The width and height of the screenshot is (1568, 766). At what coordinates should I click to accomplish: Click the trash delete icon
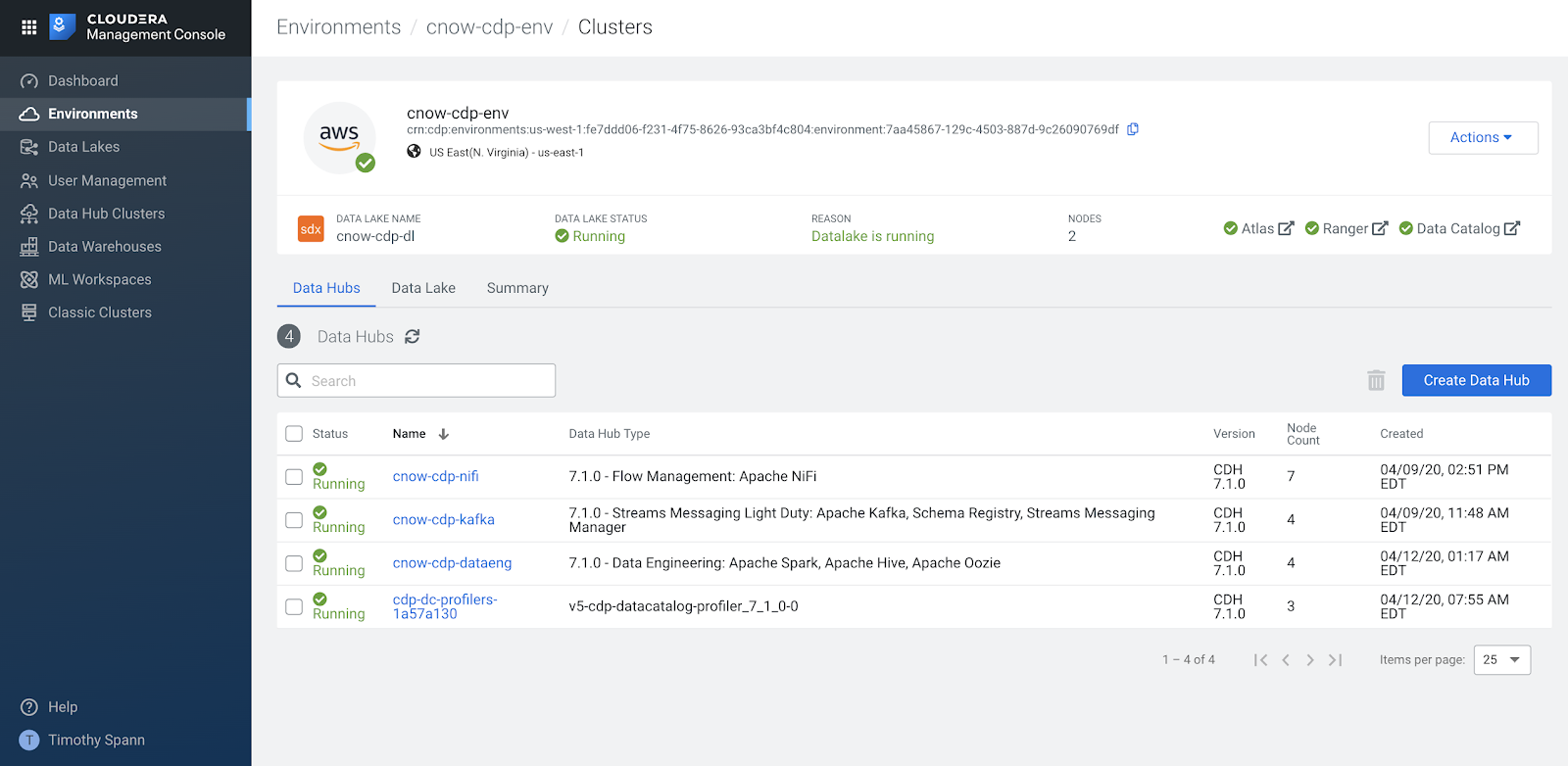(x=1376, y=380)
